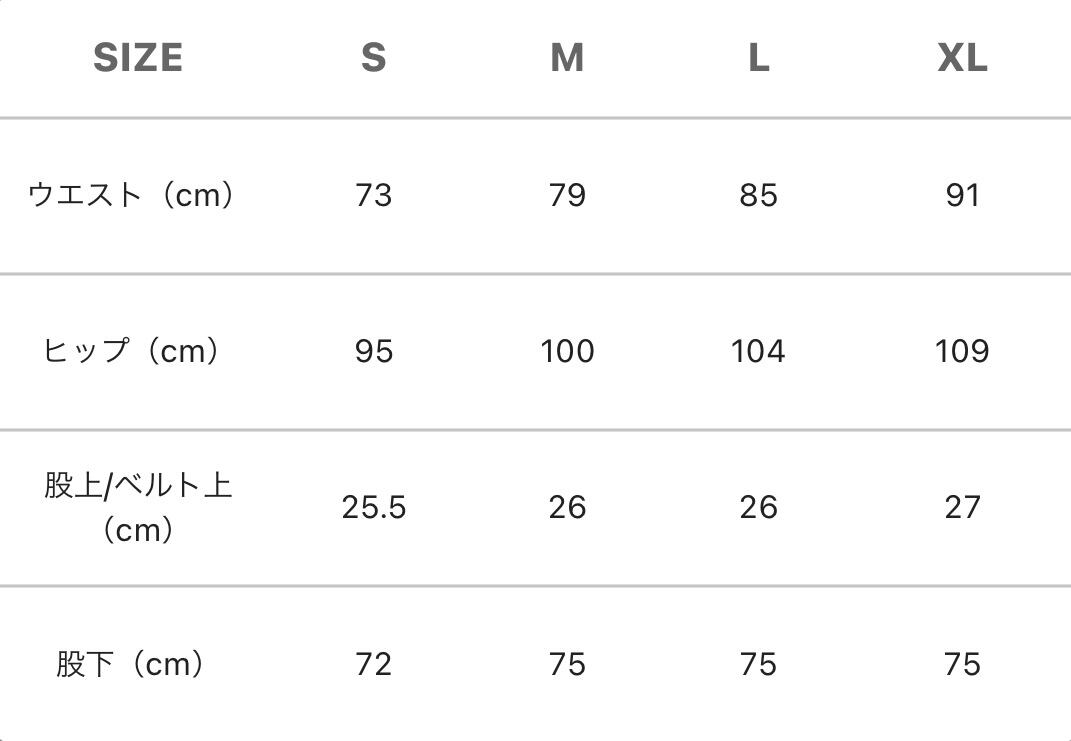Click waist value 79 for size M
Viewport: 1071px width, 741px height.
click(x=567, y=195)
